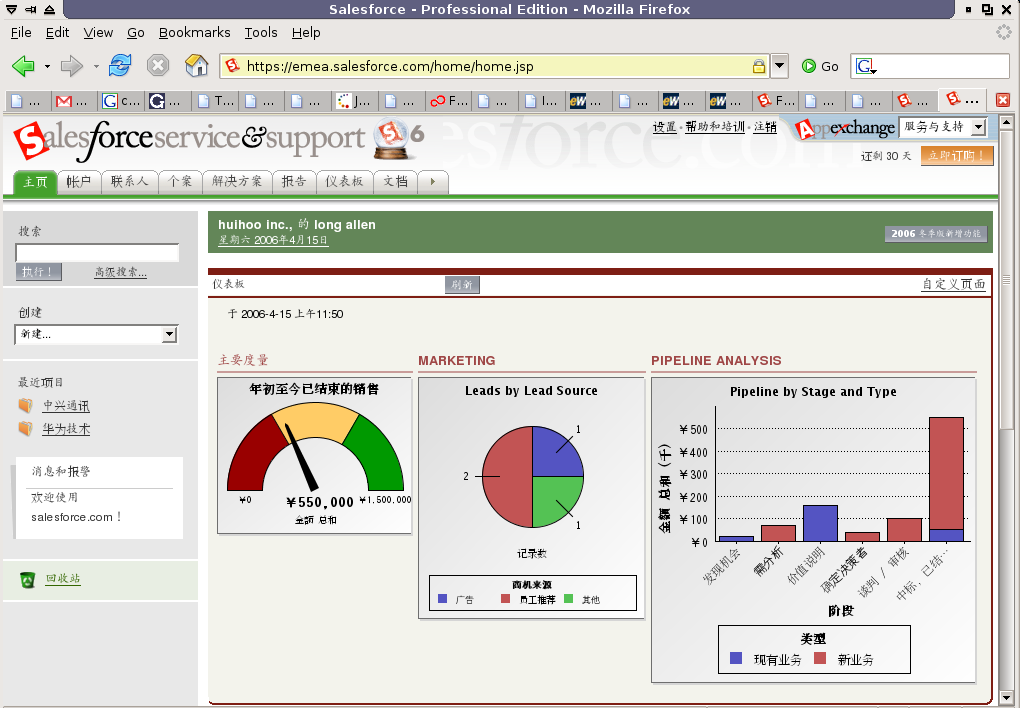Select the 报告 reports tab
This screenshot has height=708, width=1020.
pyautogui.click(x=294, y=182)
